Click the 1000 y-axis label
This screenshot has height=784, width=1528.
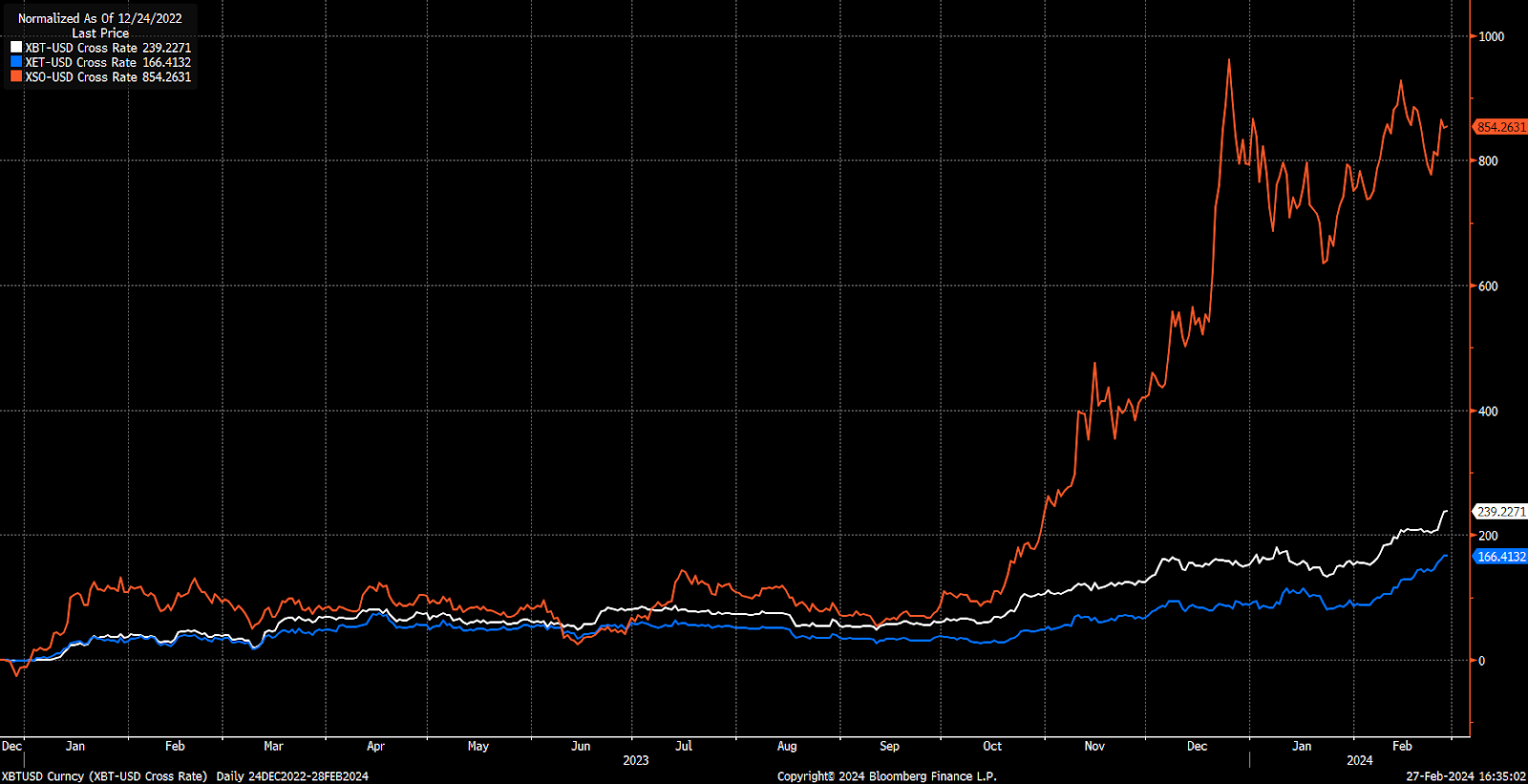tap(1491, 36)
